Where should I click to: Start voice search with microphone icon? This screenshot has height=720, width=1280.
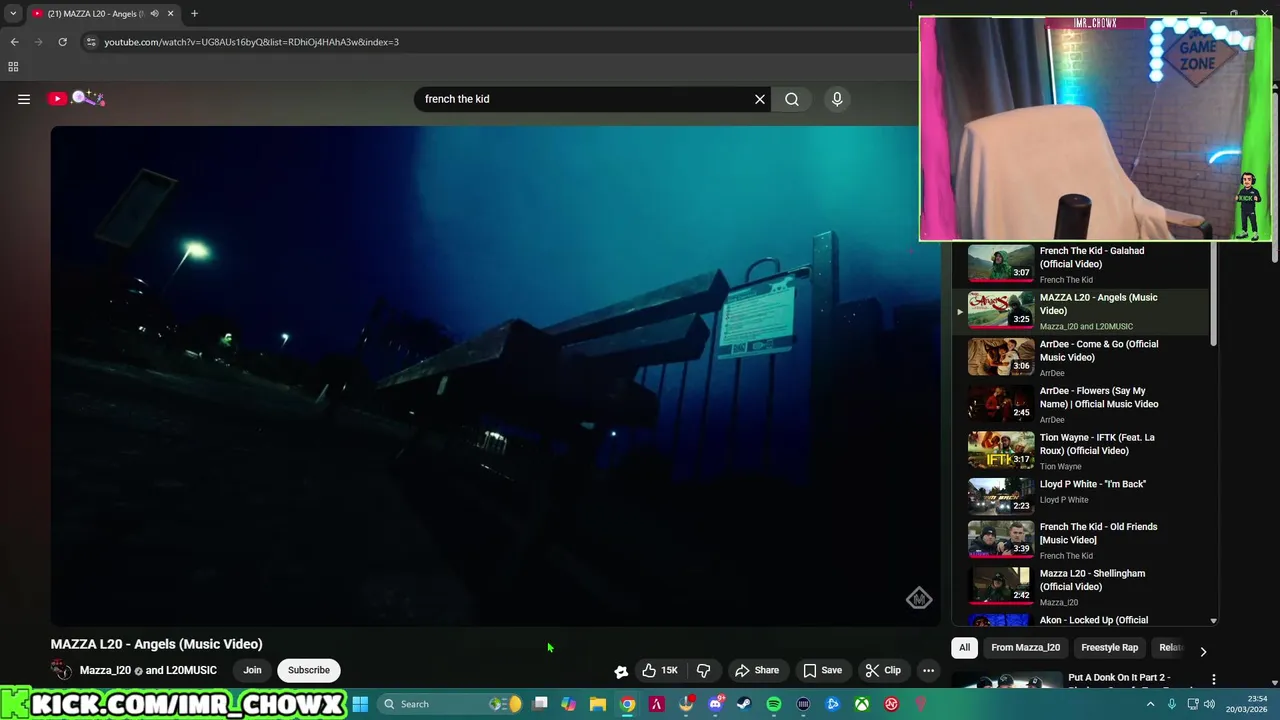point(837,99)
